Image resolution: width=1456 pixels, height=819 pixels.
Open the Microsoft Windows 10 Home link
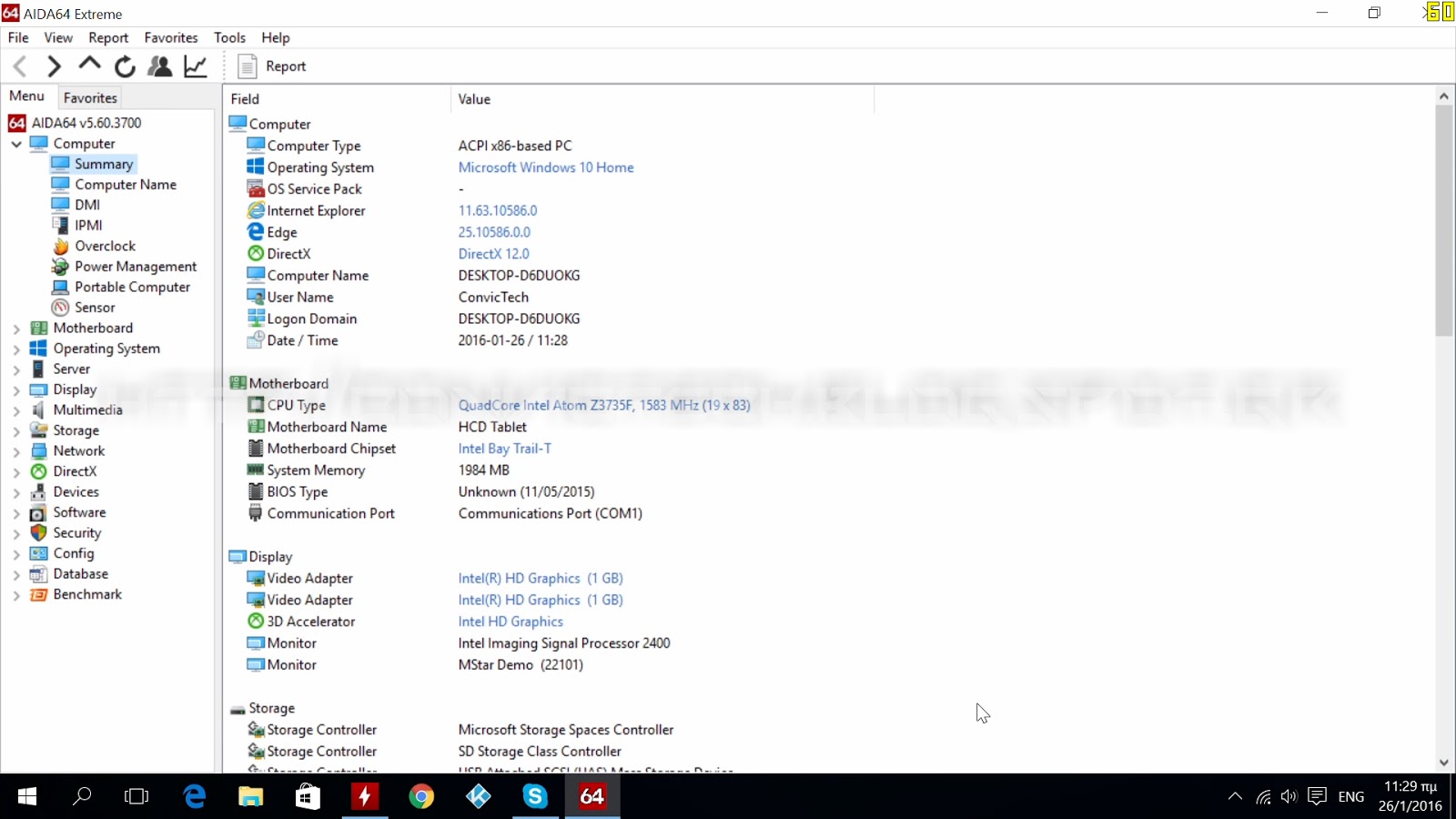(x=546, y=167)
